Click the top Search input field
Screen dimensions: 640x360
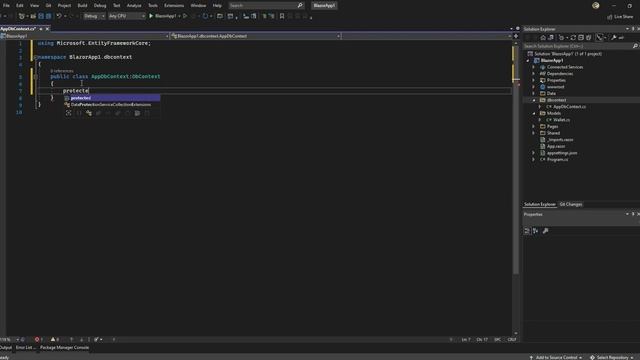[263, 5]
